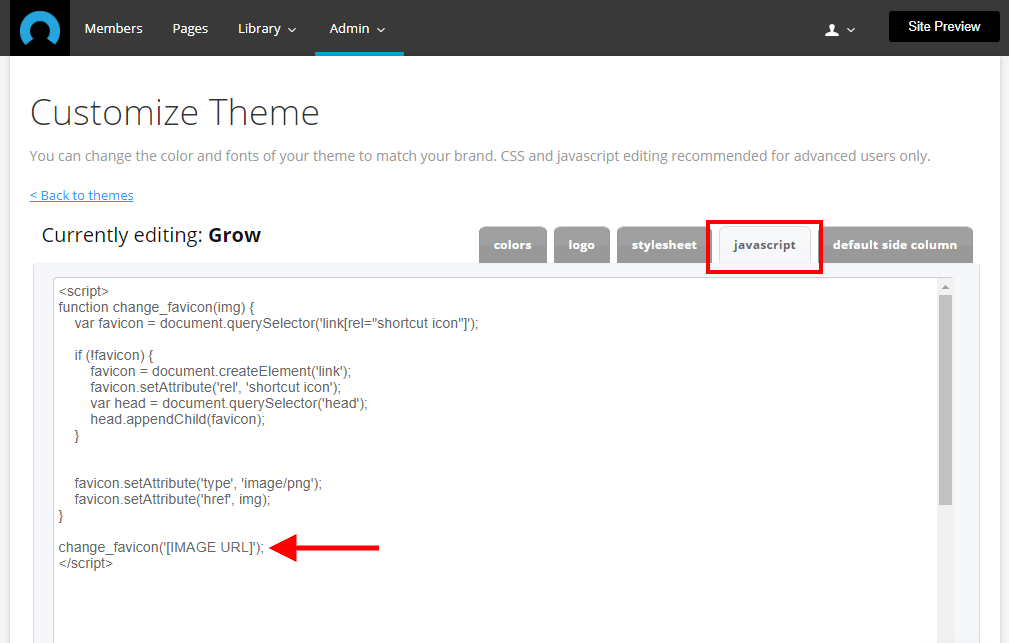The height and width of the screenshot is (643, 1009).
Task: Click the Site Preview button
Action: click(x=944, y=26)
